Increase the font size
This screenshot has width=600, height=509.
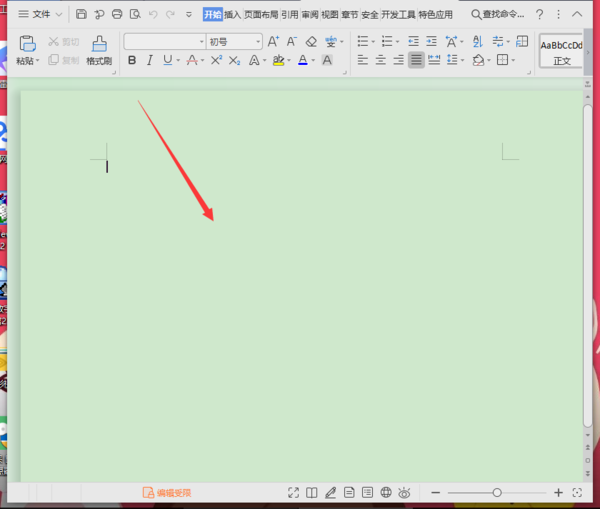[273, 41]
